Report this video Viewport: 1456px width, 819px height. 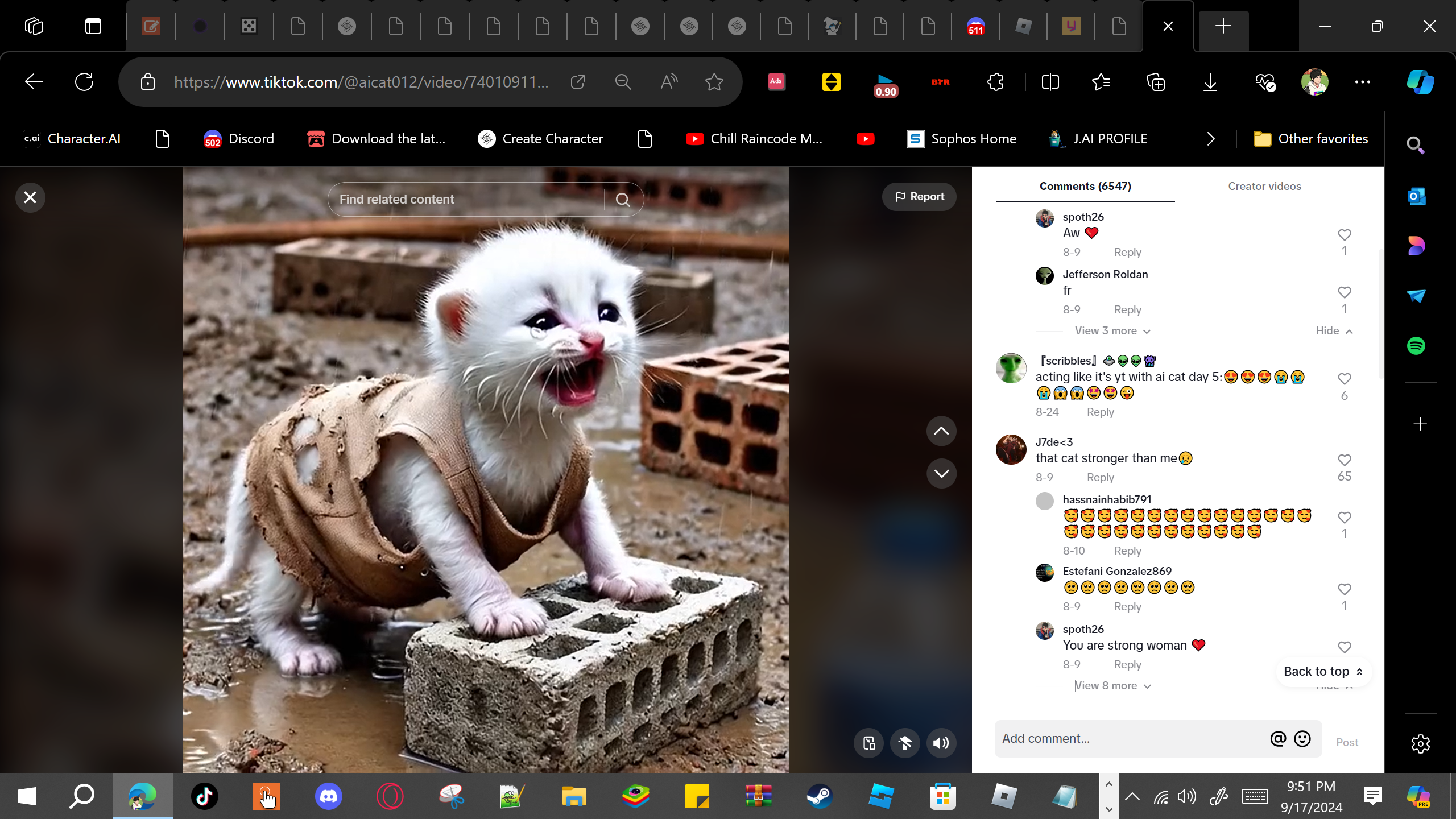pos(919,197)
